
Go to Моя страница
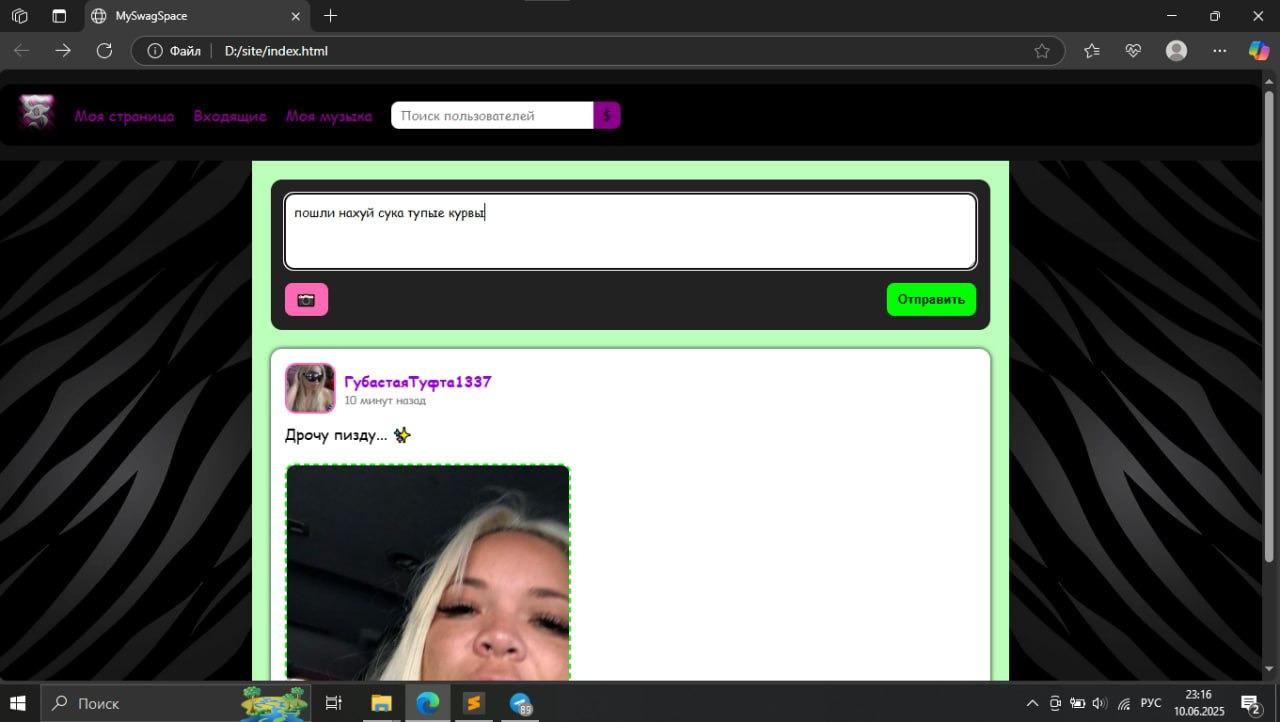tap(124, 116)
